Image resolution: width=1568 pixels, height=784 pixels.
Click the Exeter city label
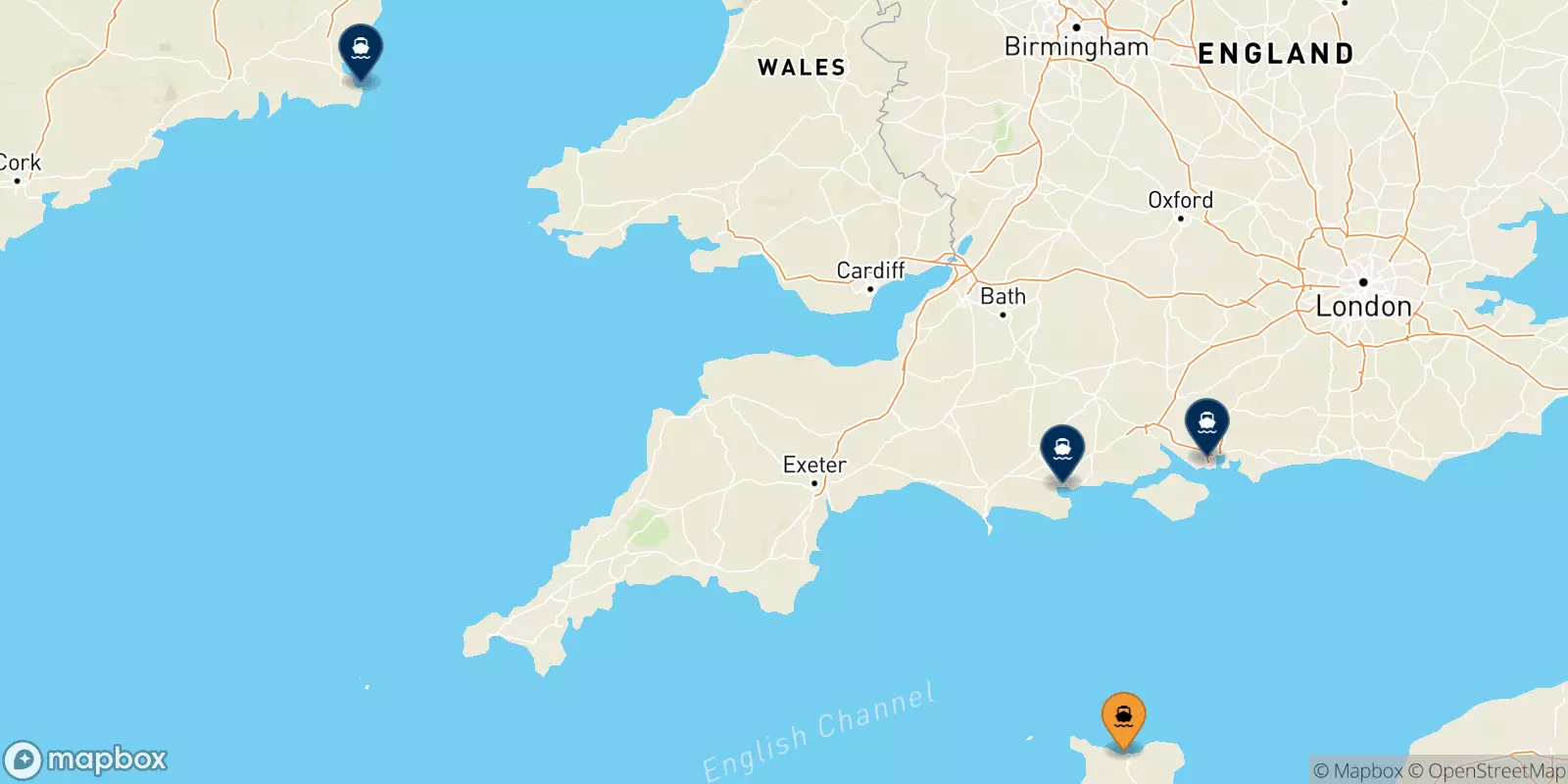(x=814, y=465)
